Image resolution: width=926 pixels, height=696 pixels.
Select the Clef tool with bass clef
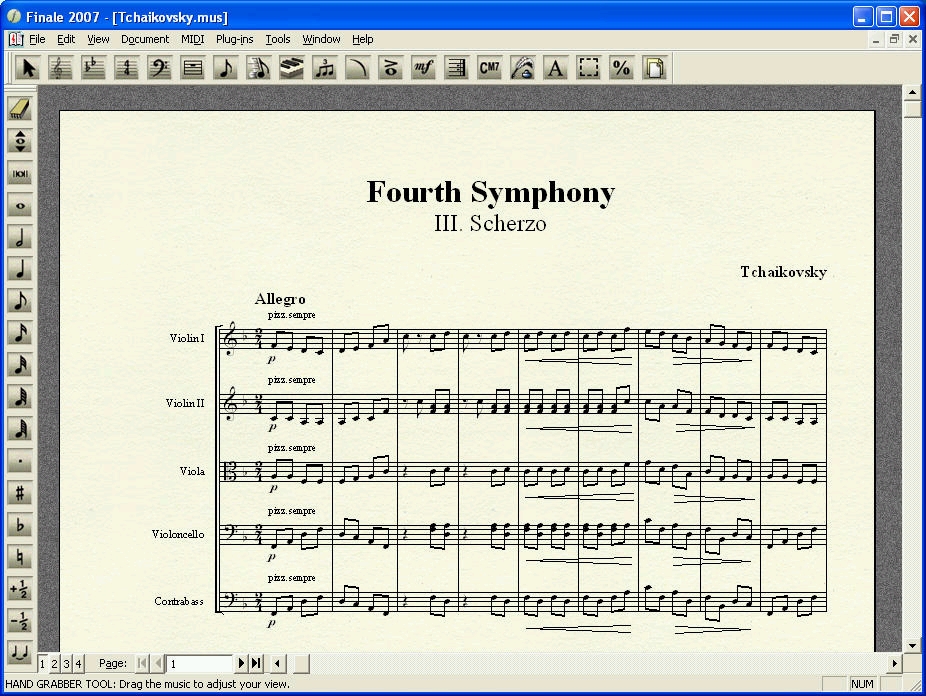pos(159,68)
